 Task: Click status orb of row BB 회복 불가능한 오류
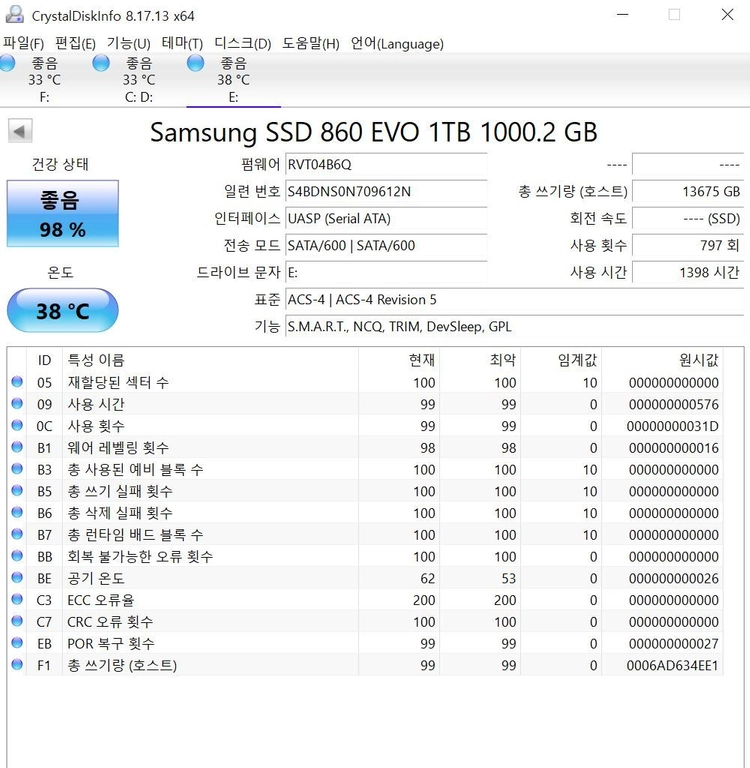pyautogui.click(x=17, y=555)
